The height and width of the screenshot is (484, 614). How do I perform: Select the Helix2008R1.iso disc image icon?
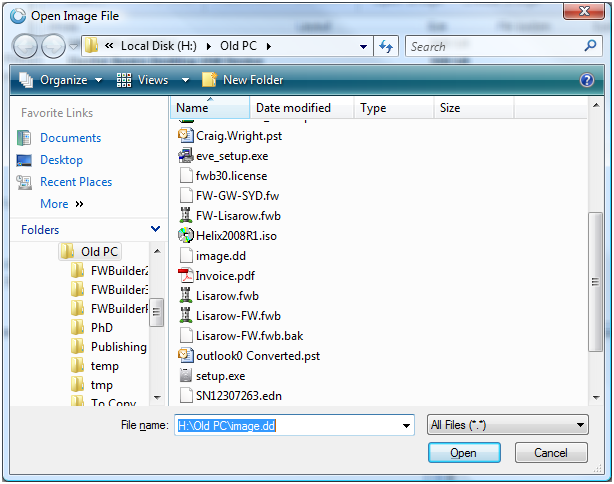coord(186,235)
